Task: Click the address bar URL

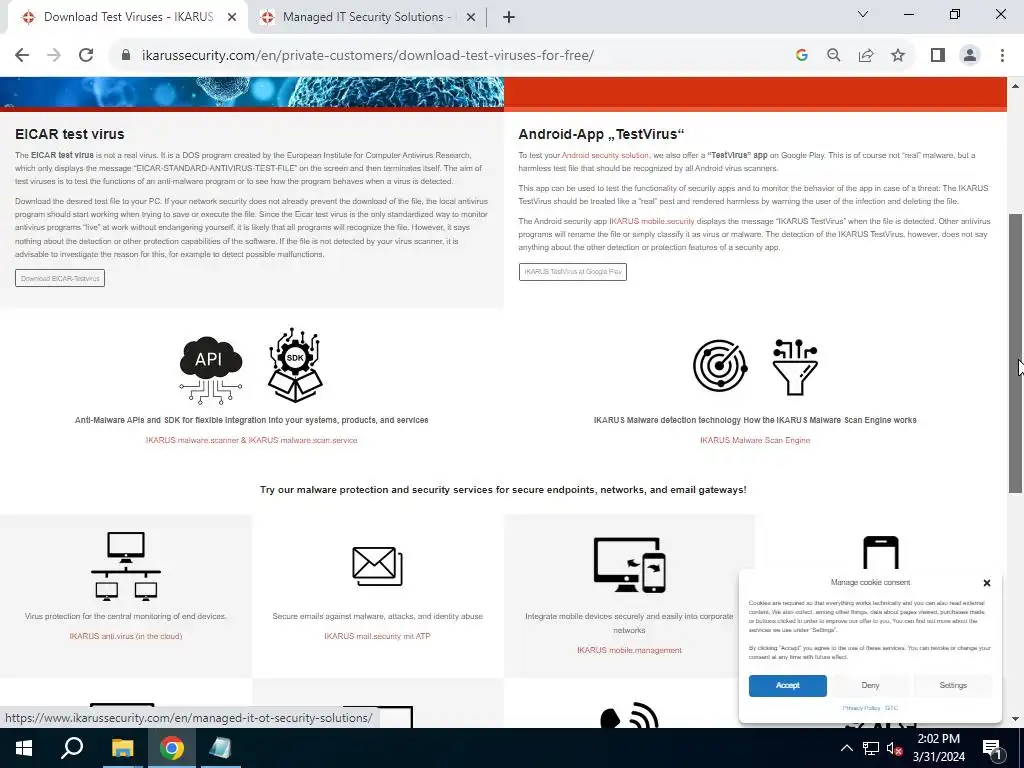Action: pos(368,56)
